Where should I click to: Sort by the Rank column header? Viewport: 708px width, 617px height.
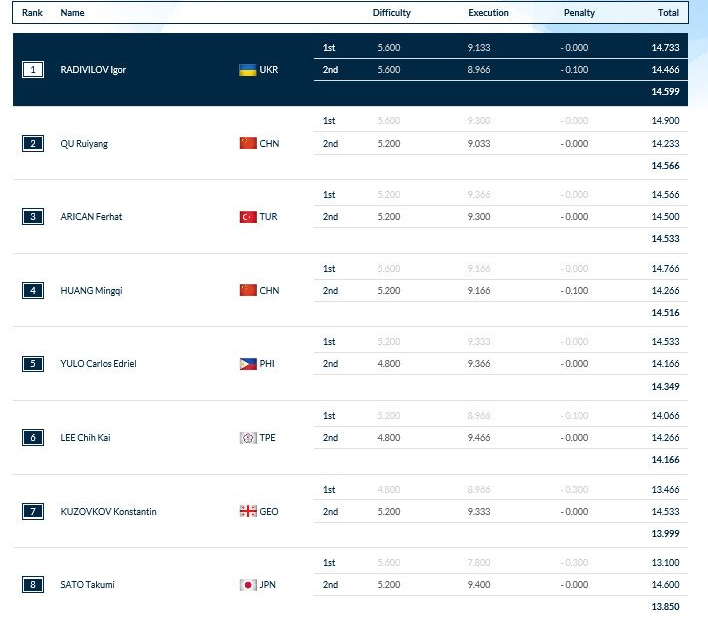point(32,13)
